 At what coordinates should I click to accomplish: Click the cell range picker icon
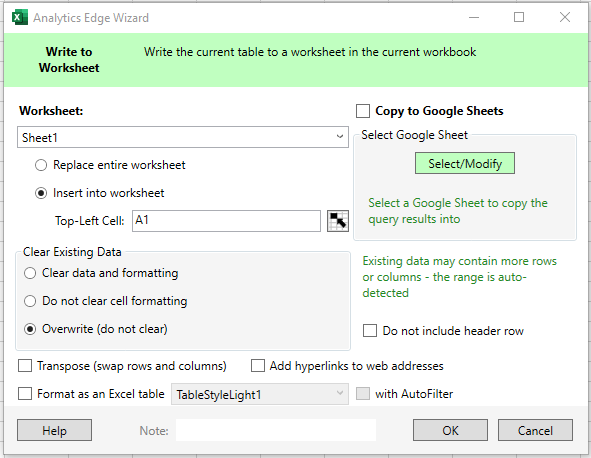338,221
